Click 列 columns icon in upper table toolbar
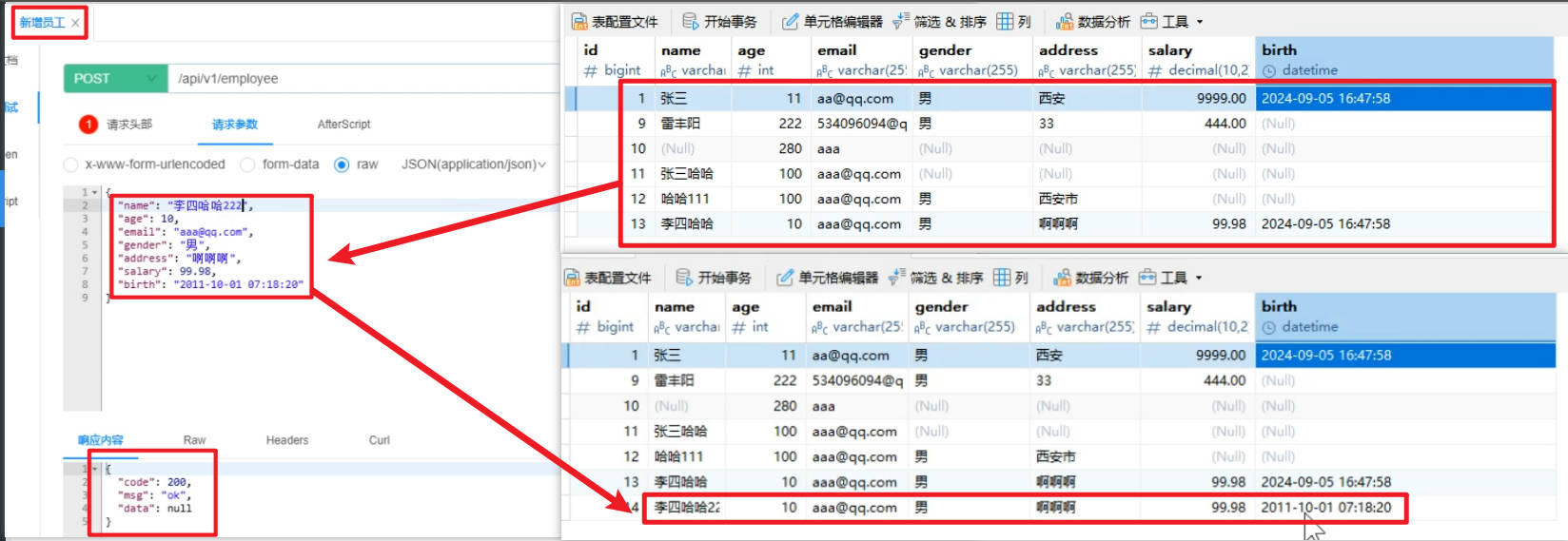Screen dimensions: 1568x541 (x=1005, y=21)
